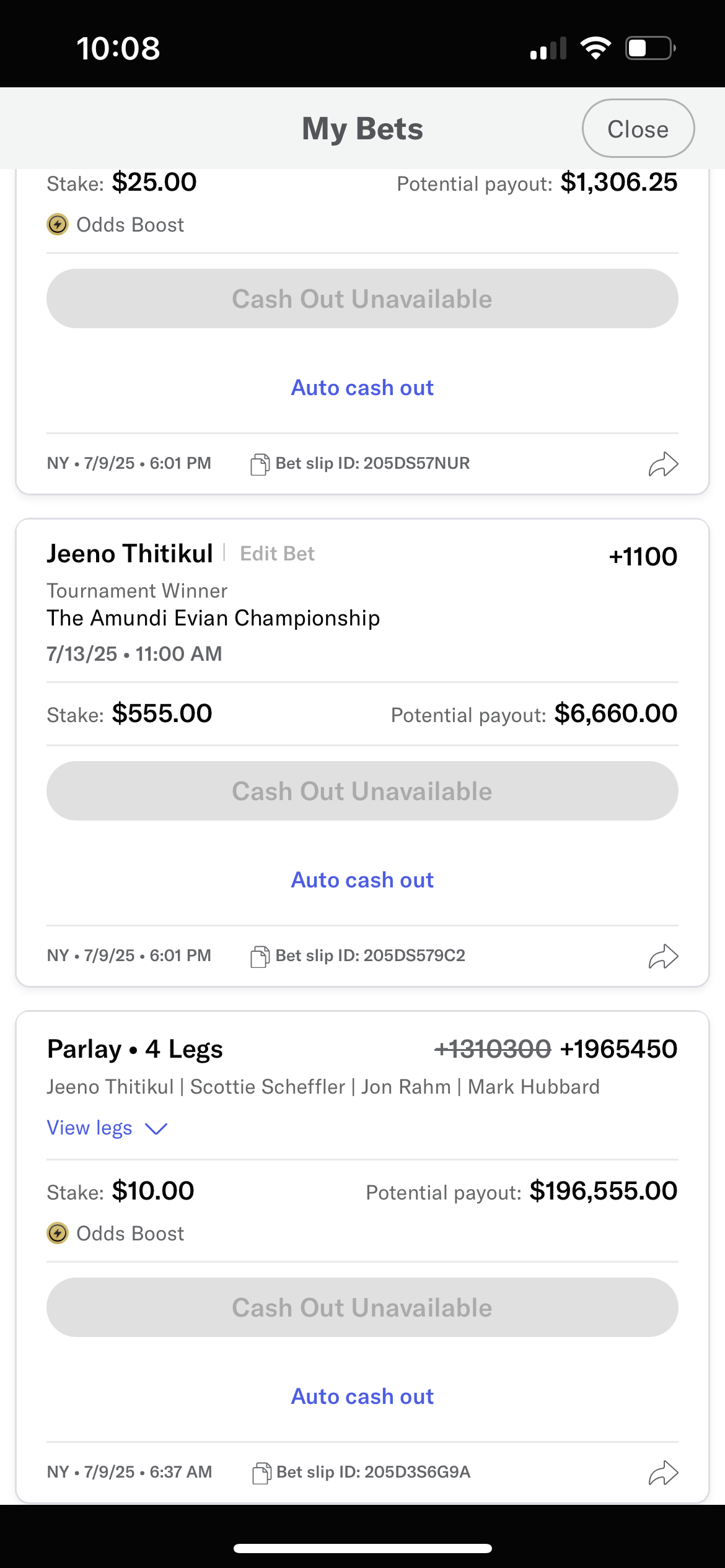Tap Cash Out Unavailable on Thitikul bet
The height and width of the screenshot is (1568, 725).
tap(362, 791)
